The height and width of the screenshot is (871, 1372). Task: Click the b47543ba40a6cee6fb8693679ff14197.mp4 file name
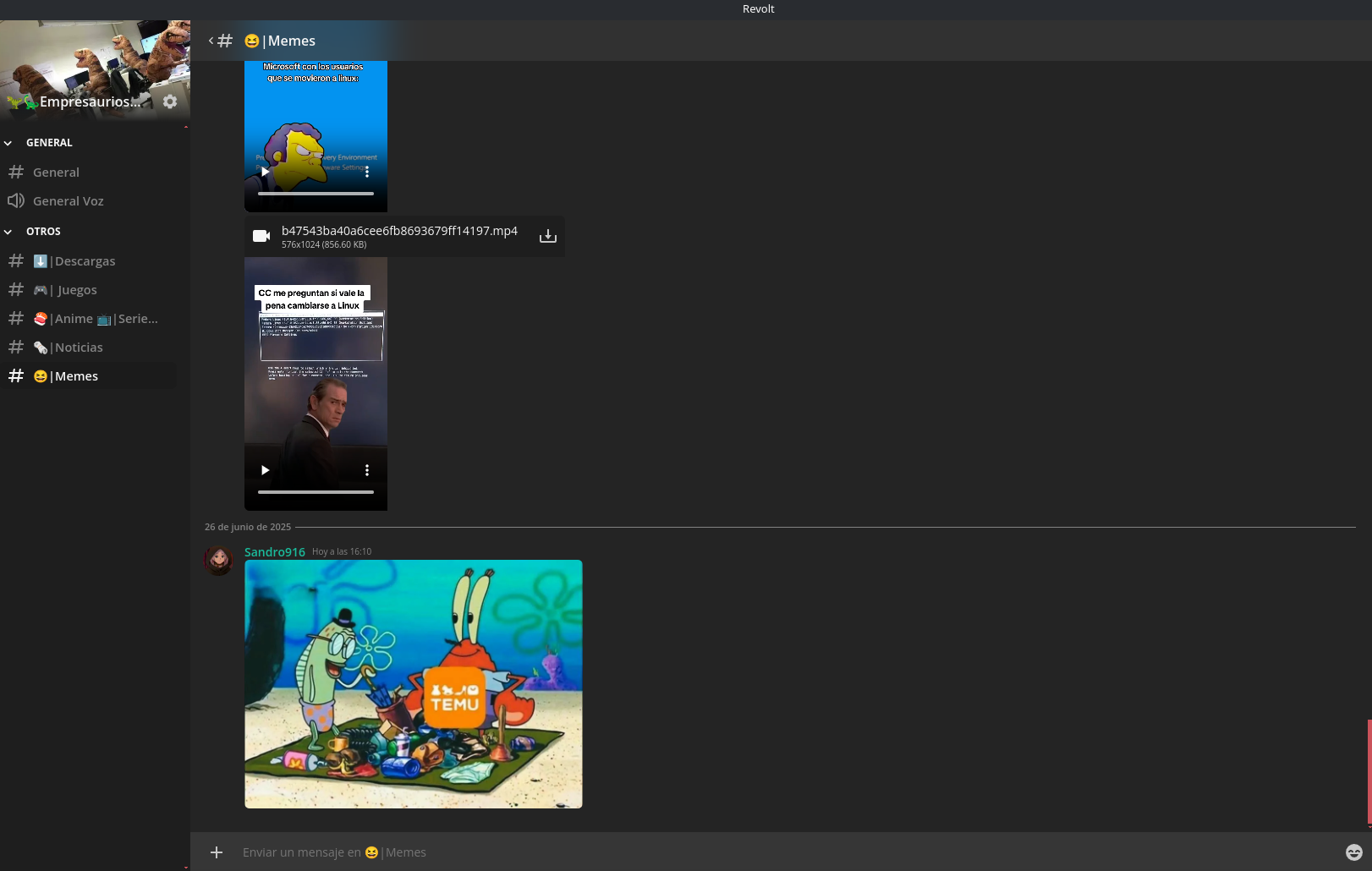click(399, 231)
